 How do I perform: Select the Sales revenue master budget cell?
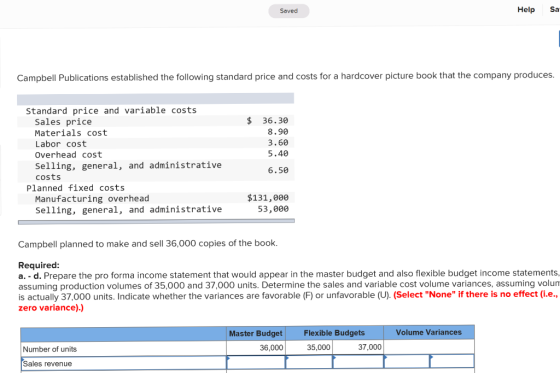tap(256, 362)
